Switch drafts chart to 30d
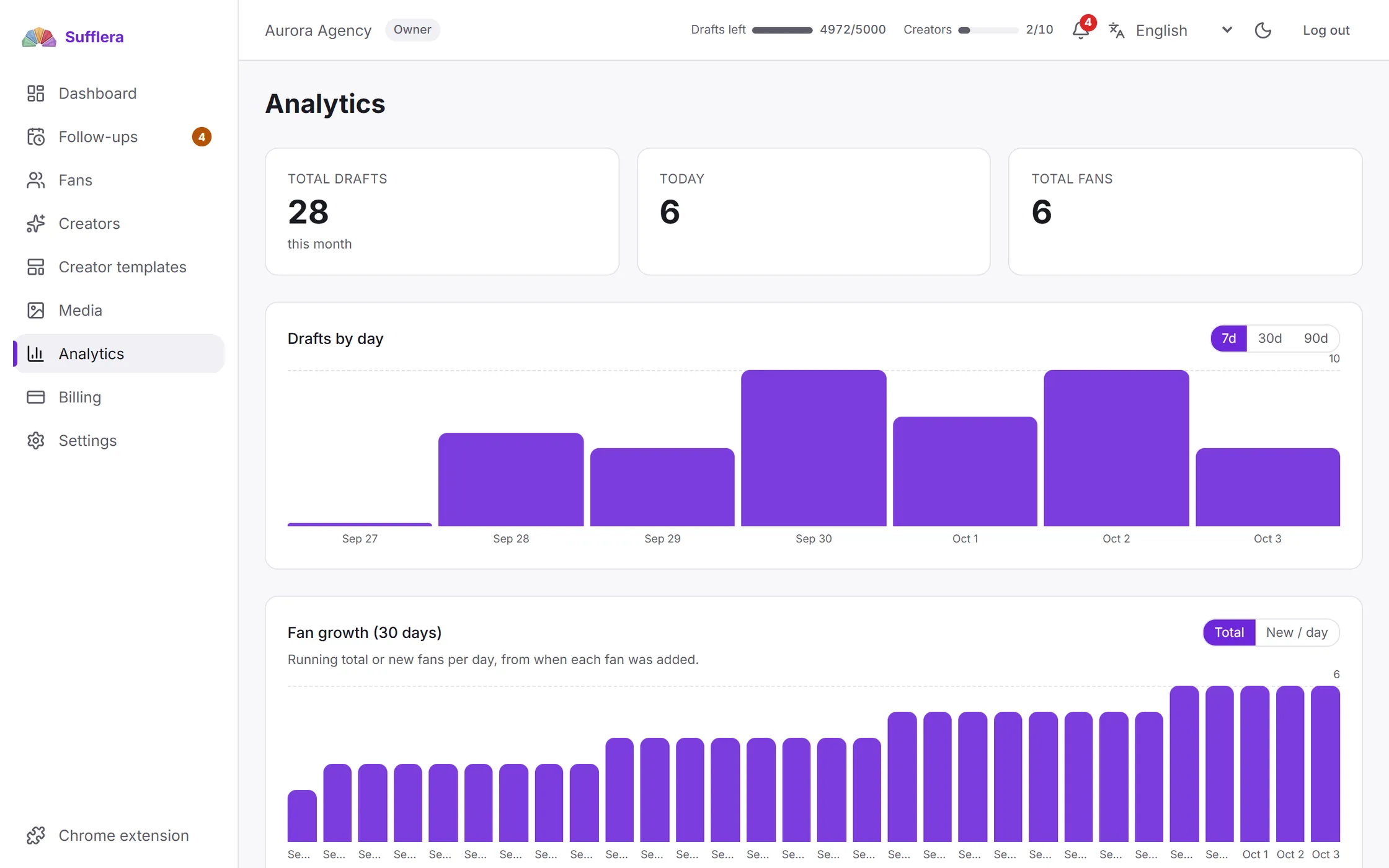 pos(1269,339)
